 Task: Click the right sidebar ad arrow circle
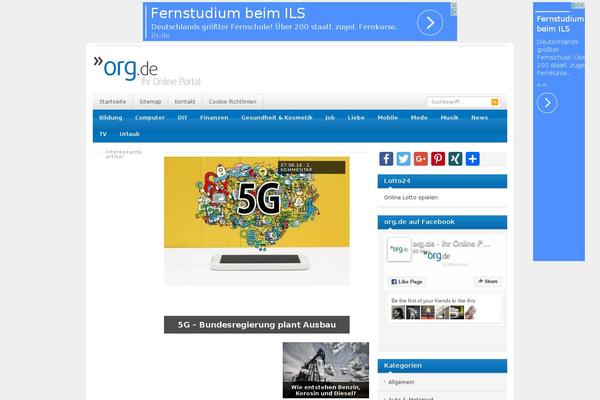tap(547, 103)
